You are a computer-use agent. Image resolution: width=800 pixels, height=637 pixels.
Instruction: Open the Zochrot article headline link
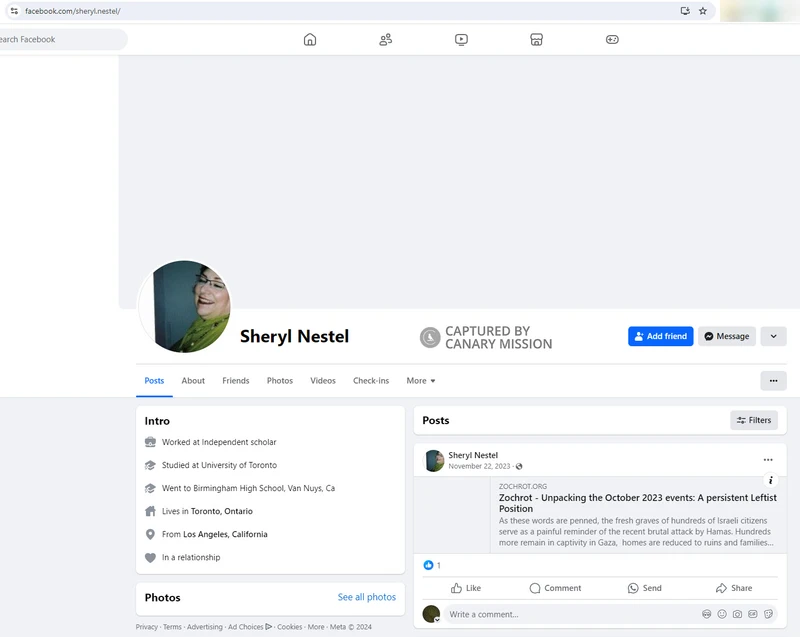(x=638, y=503)
